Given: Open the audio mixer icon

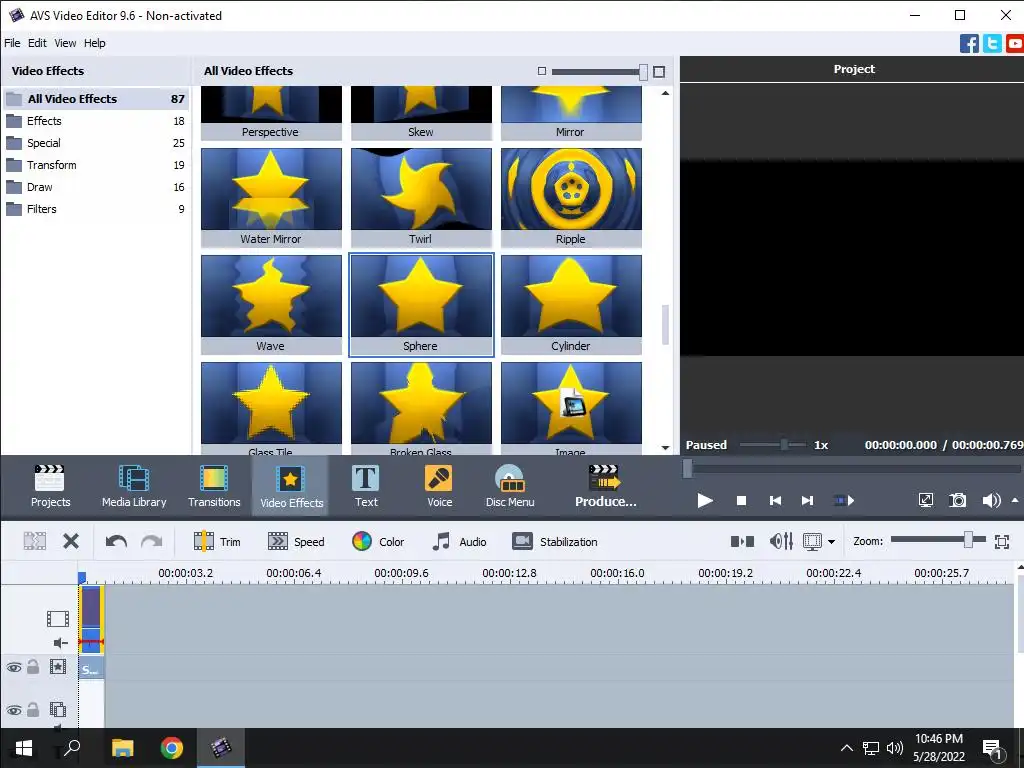Looking at the screenshot, I should pos(781,541).
